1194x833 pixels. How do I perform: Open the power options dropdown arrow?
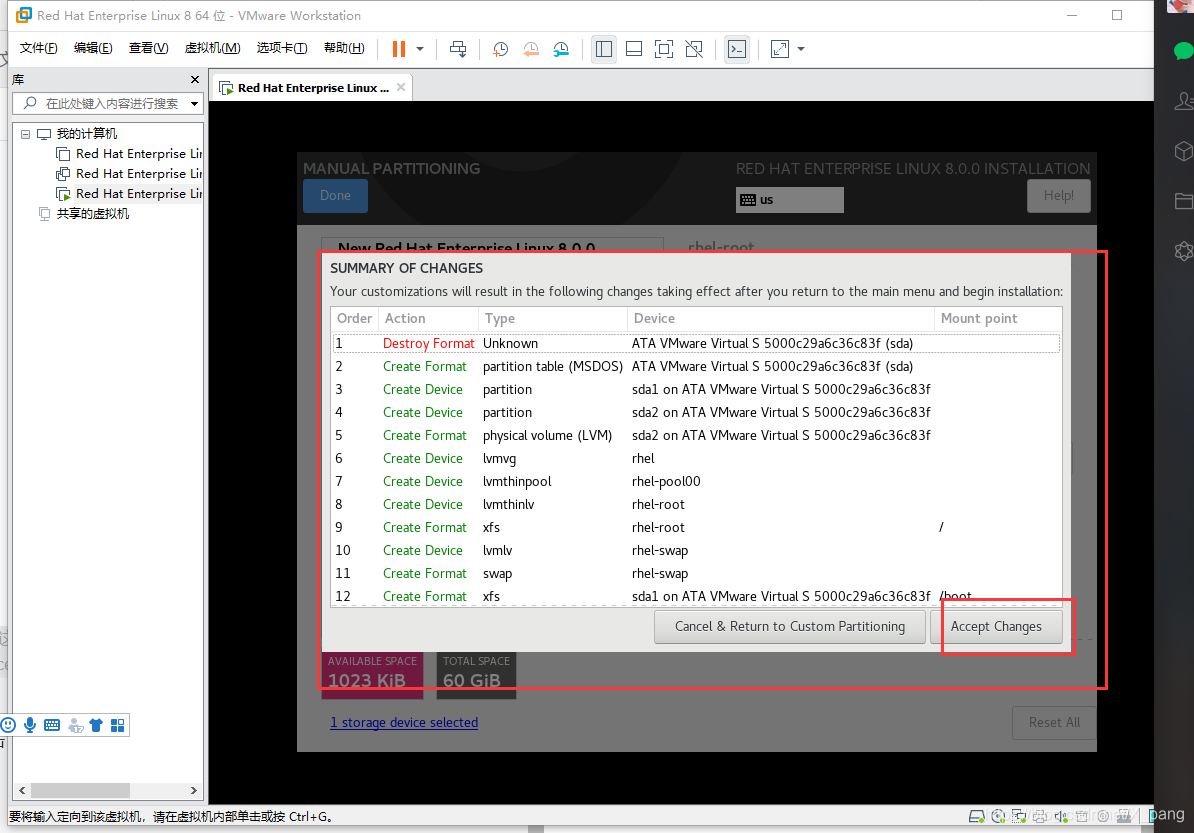[420, 49]
